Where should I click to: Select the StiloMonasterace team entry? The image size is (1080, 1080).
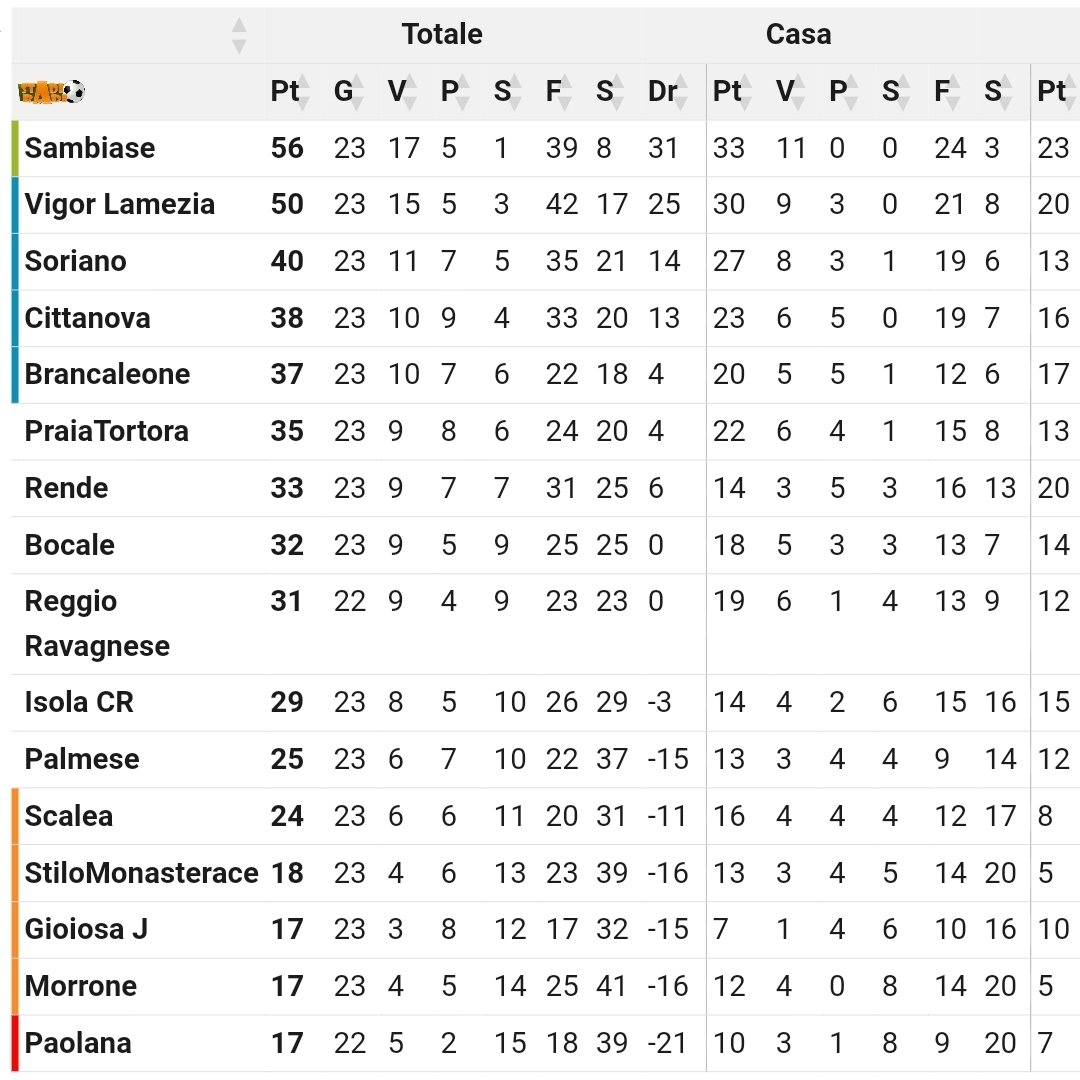click(141, 873)
